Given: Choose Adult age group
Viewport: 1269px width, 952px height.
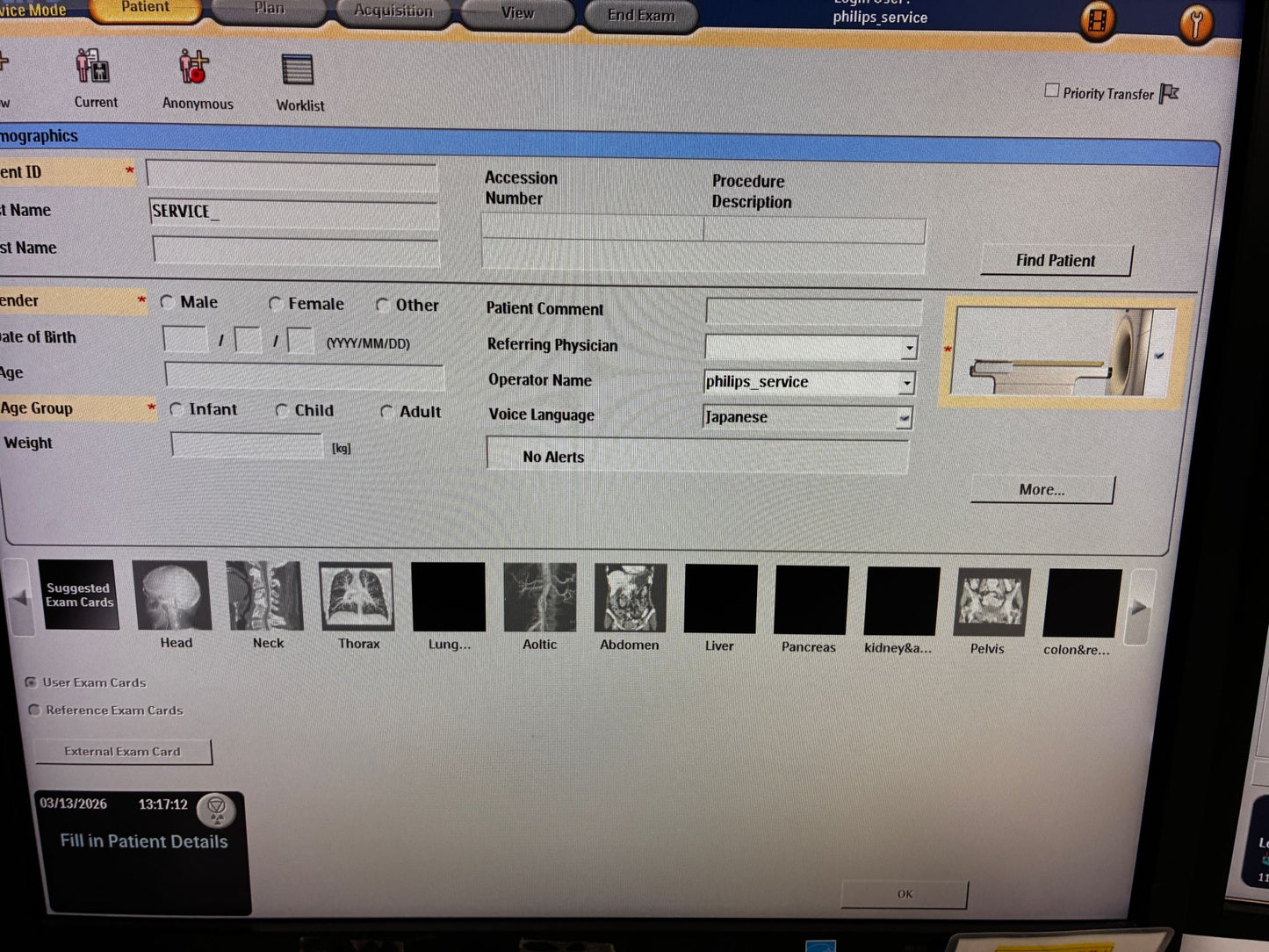Looking at the screenshot, I should [x=386, y=411].
